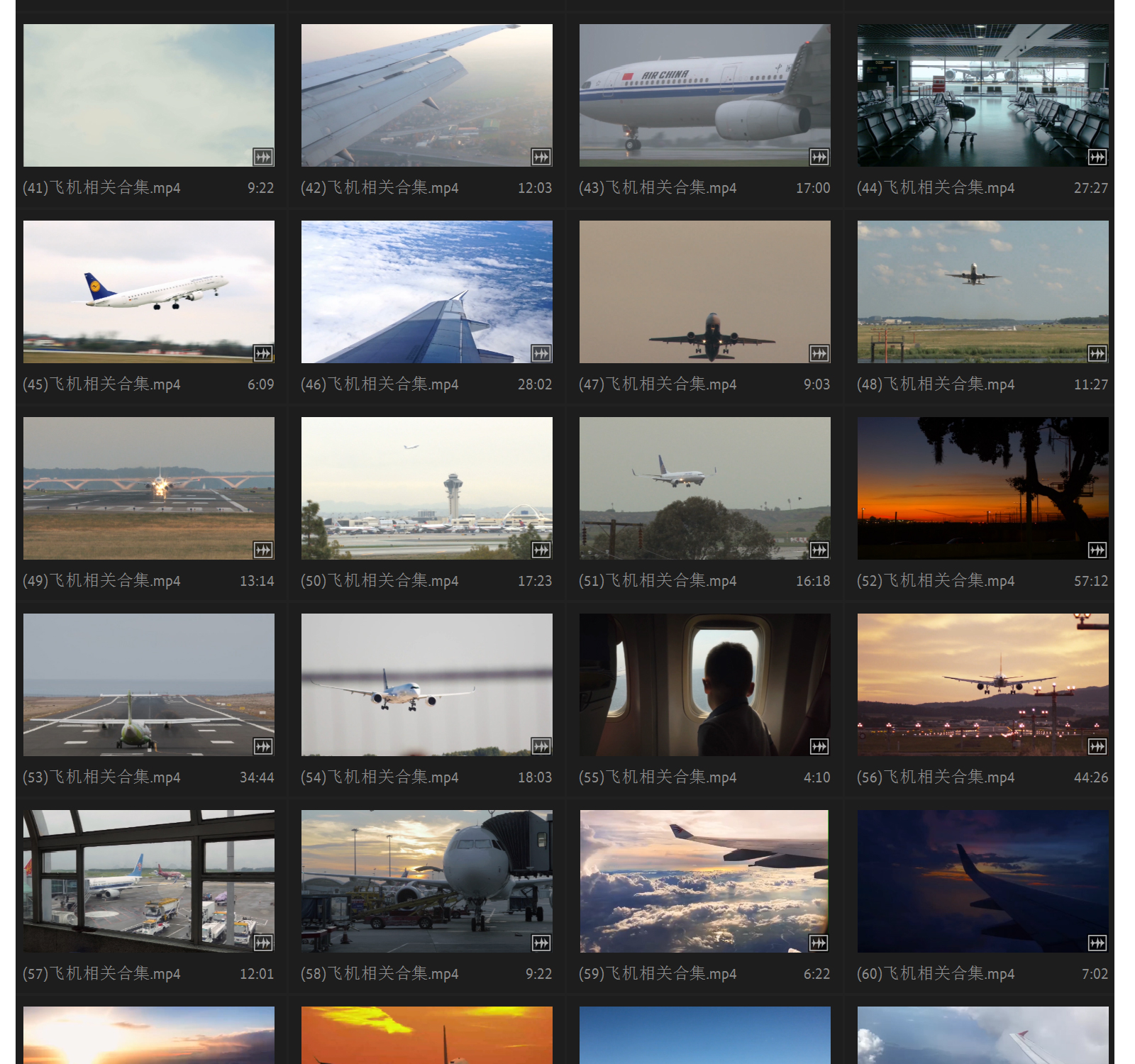Select the dark dusk wing thumbnail (60)
Image resolution: width=1135 pixels, height=1064 pixels.
point(983,882)
